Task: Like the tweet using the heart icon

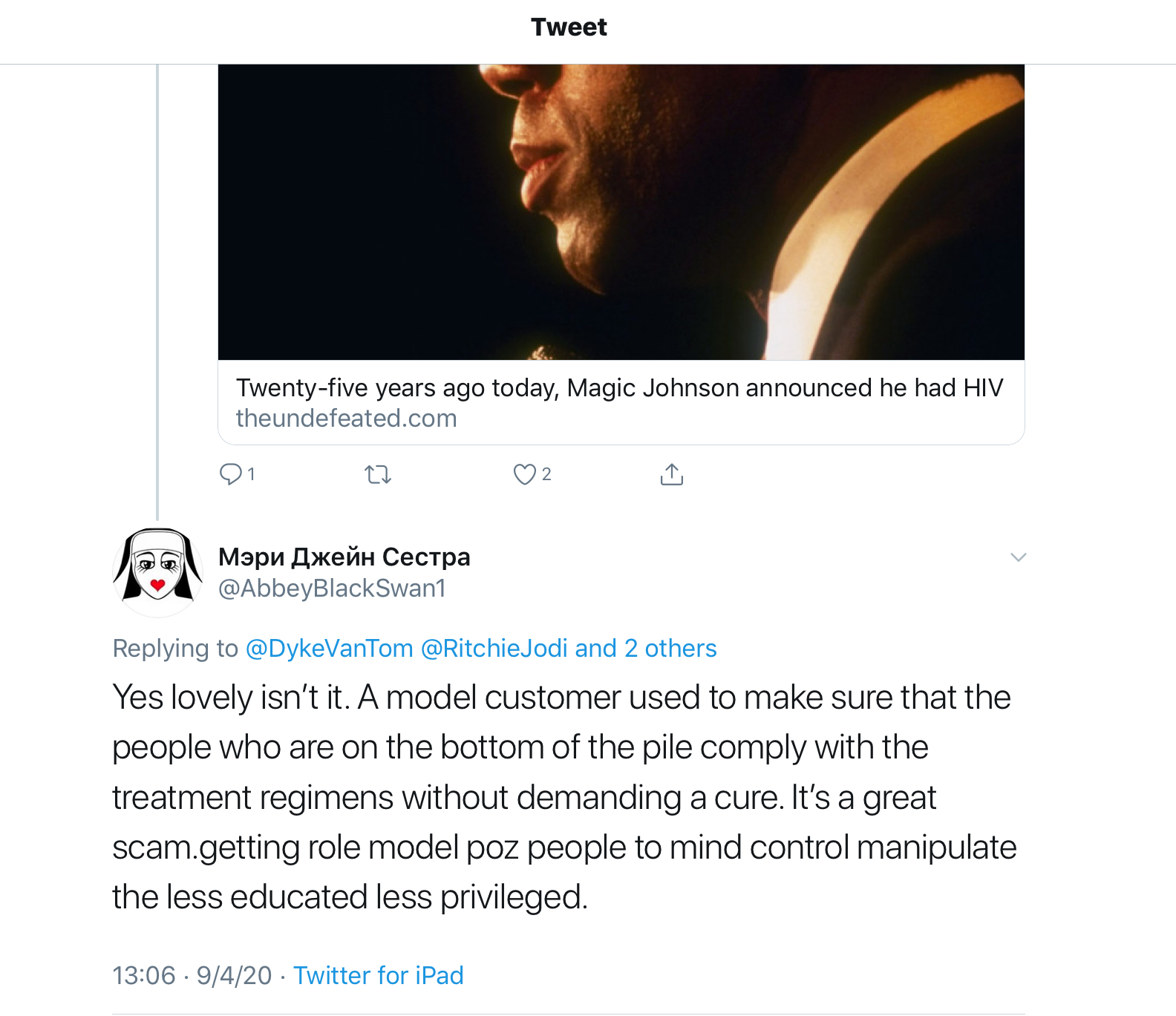Action: point(524,474)
